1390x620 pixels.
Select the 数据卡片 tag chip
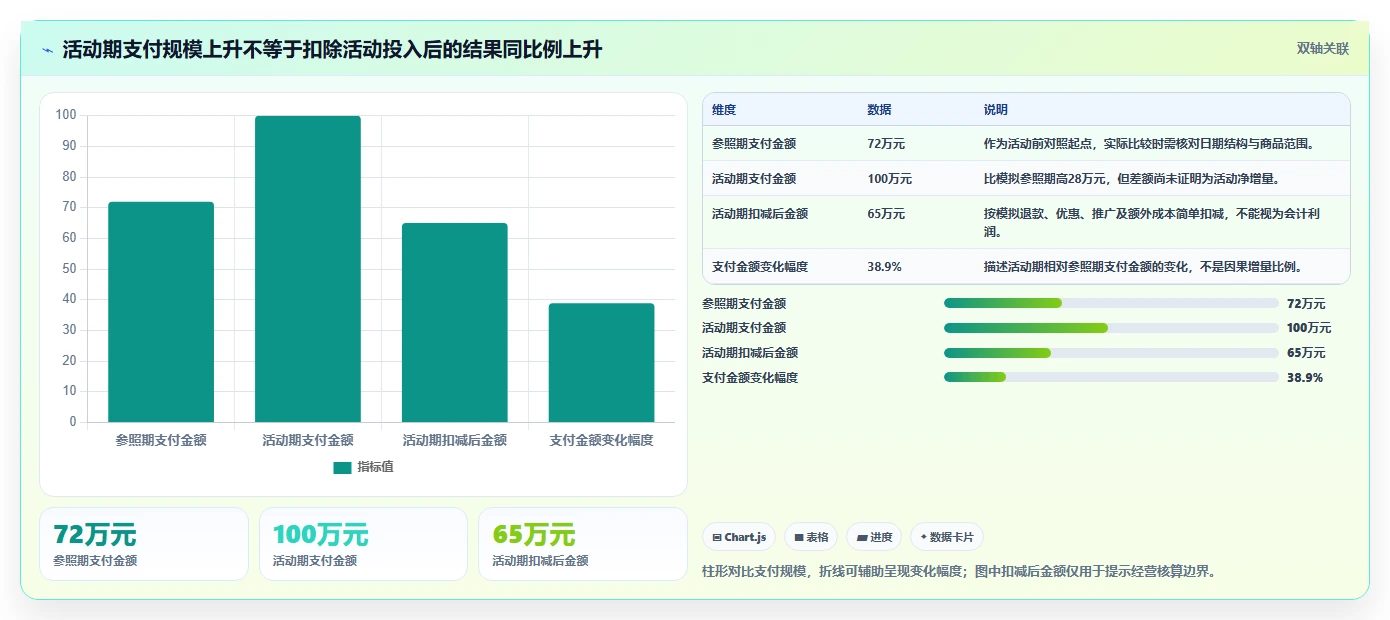947,537
